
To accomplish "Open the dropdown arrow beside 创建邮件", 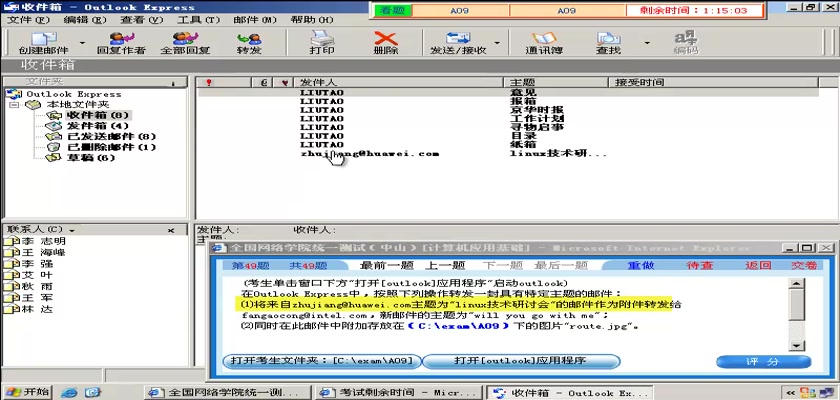I will [x=82, y=43].
